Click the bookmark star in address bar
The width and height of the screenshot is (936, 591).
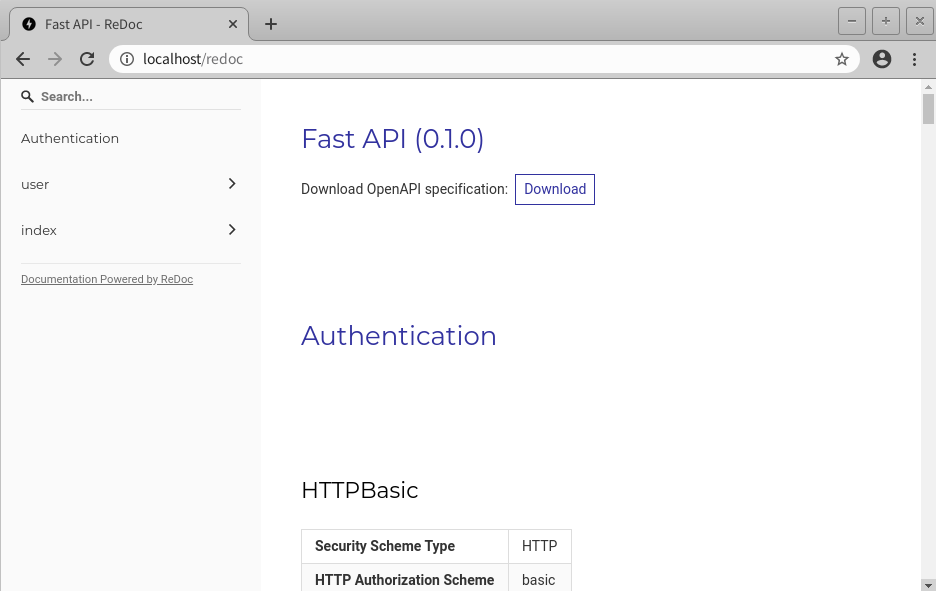(842, 59)
